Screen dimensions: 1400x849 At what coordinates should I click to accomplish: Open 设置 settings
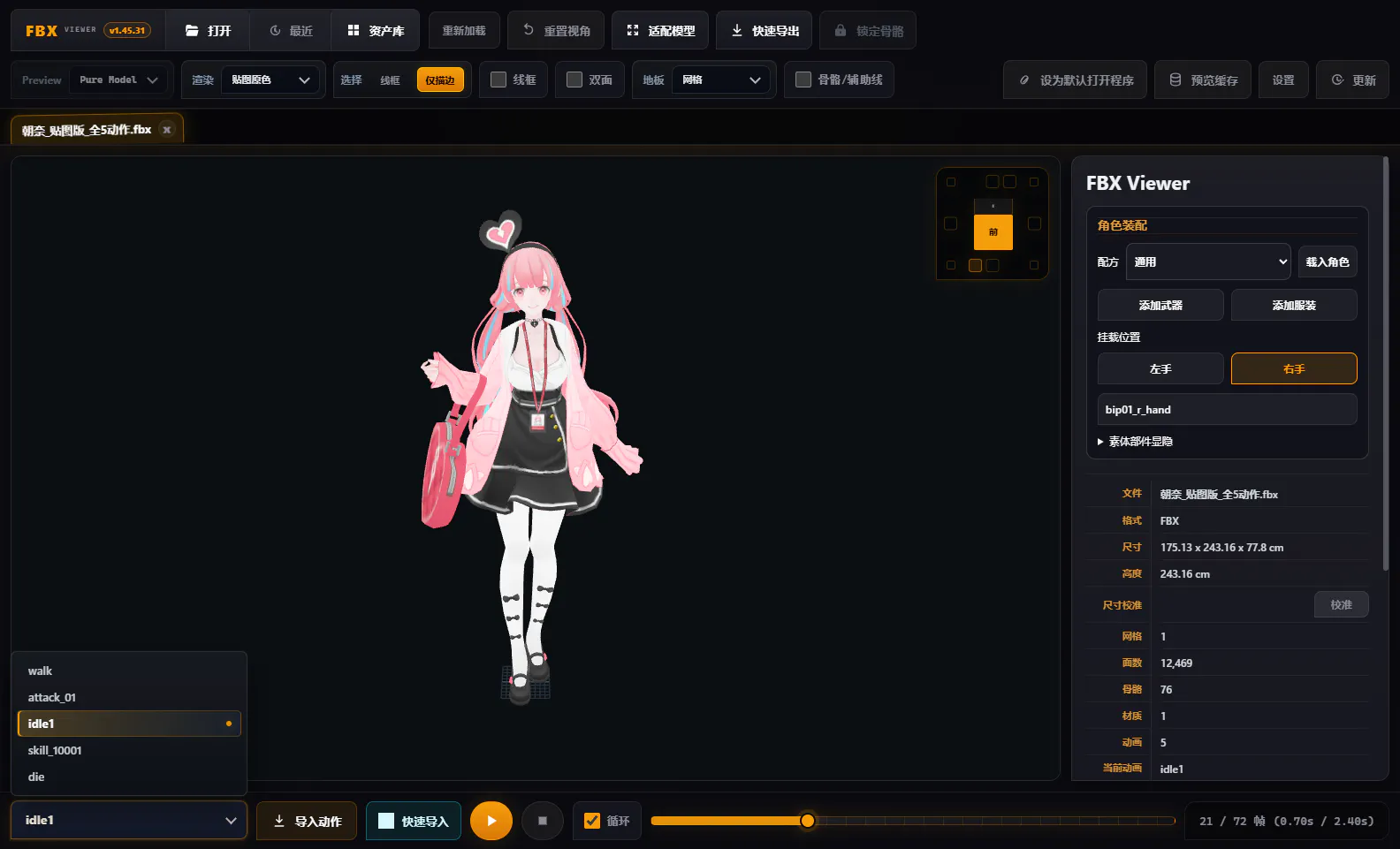point(1283,80)
